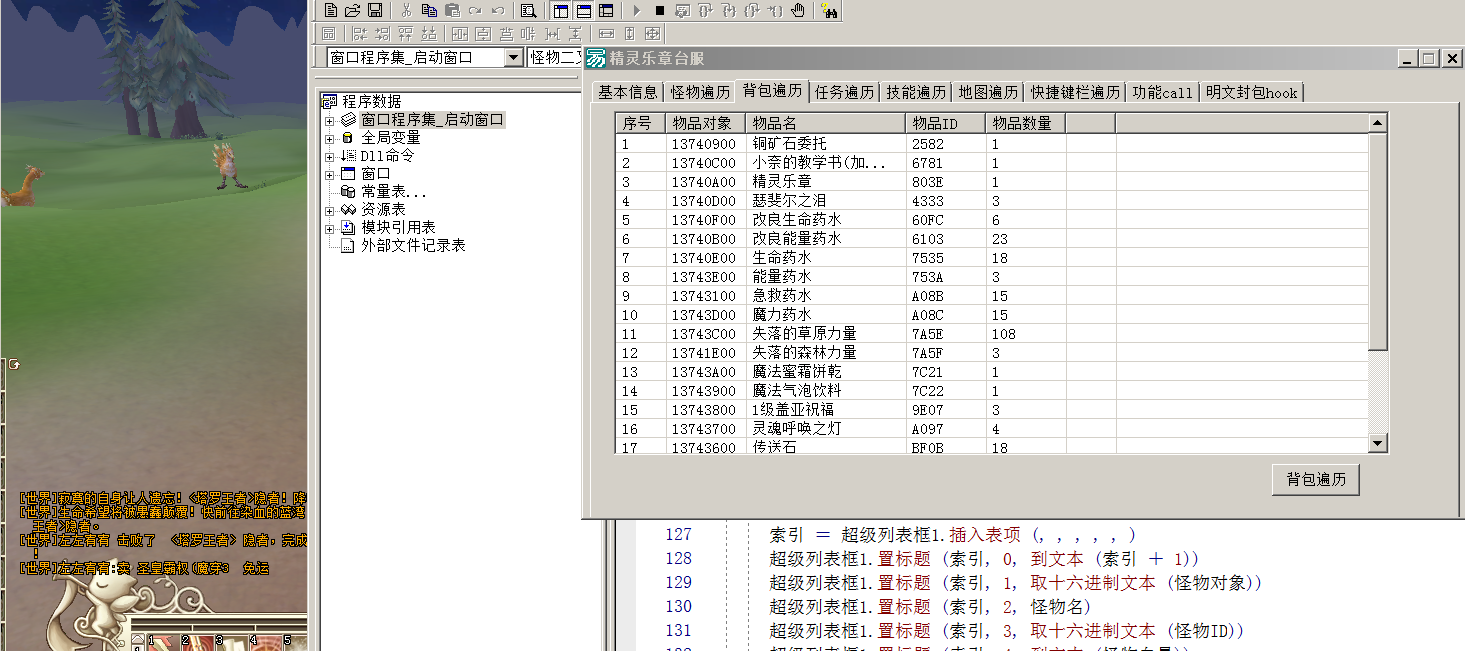
Task: Click the New file toolbar icon
Action: 332,10
